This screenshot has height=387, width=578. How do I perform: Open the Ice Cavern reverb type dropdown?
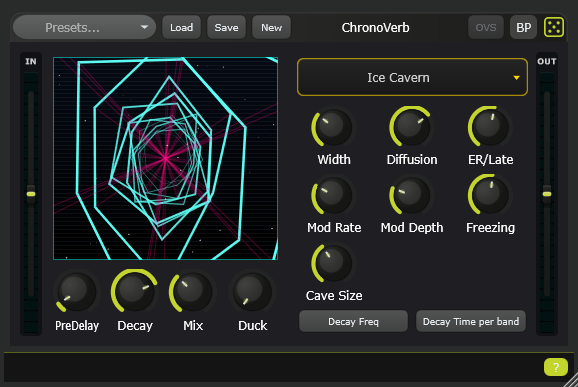point(412,77)
